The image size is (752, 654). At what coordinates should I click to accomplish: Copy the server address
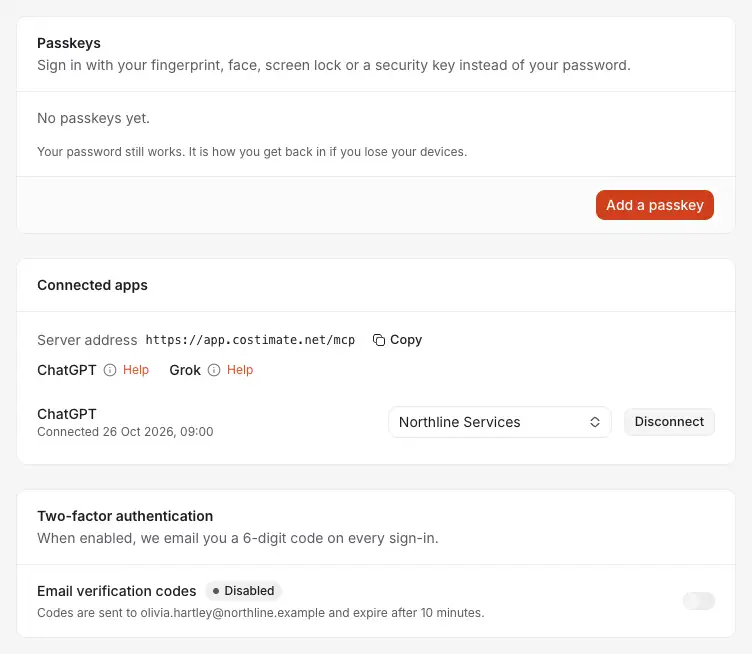click(397, 340)
